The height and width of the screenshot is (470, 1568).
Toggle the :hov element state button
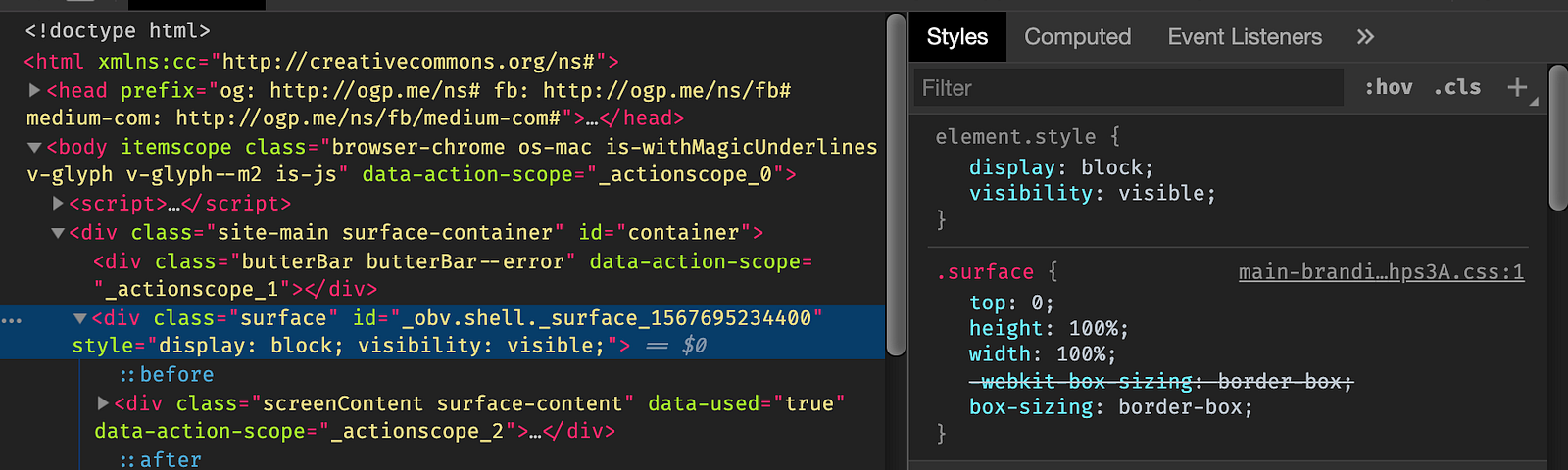[x=1389, y=87]
